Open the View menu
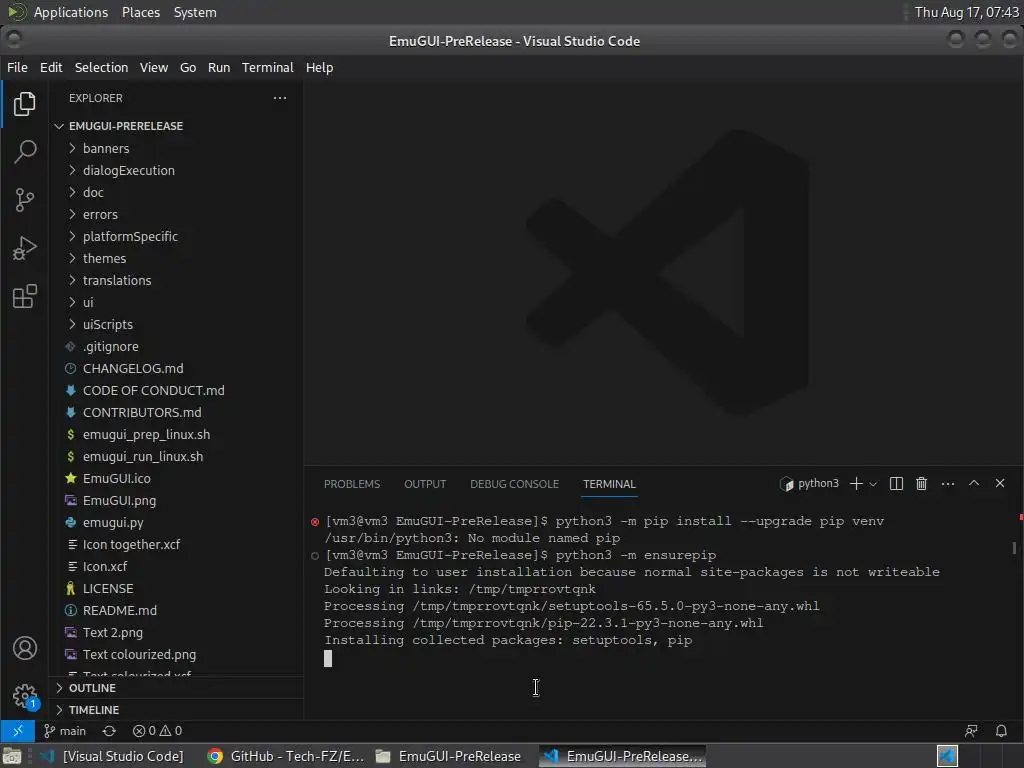Image resolution: width=1024 pixels, height=768 pixels. click(153, 67)
